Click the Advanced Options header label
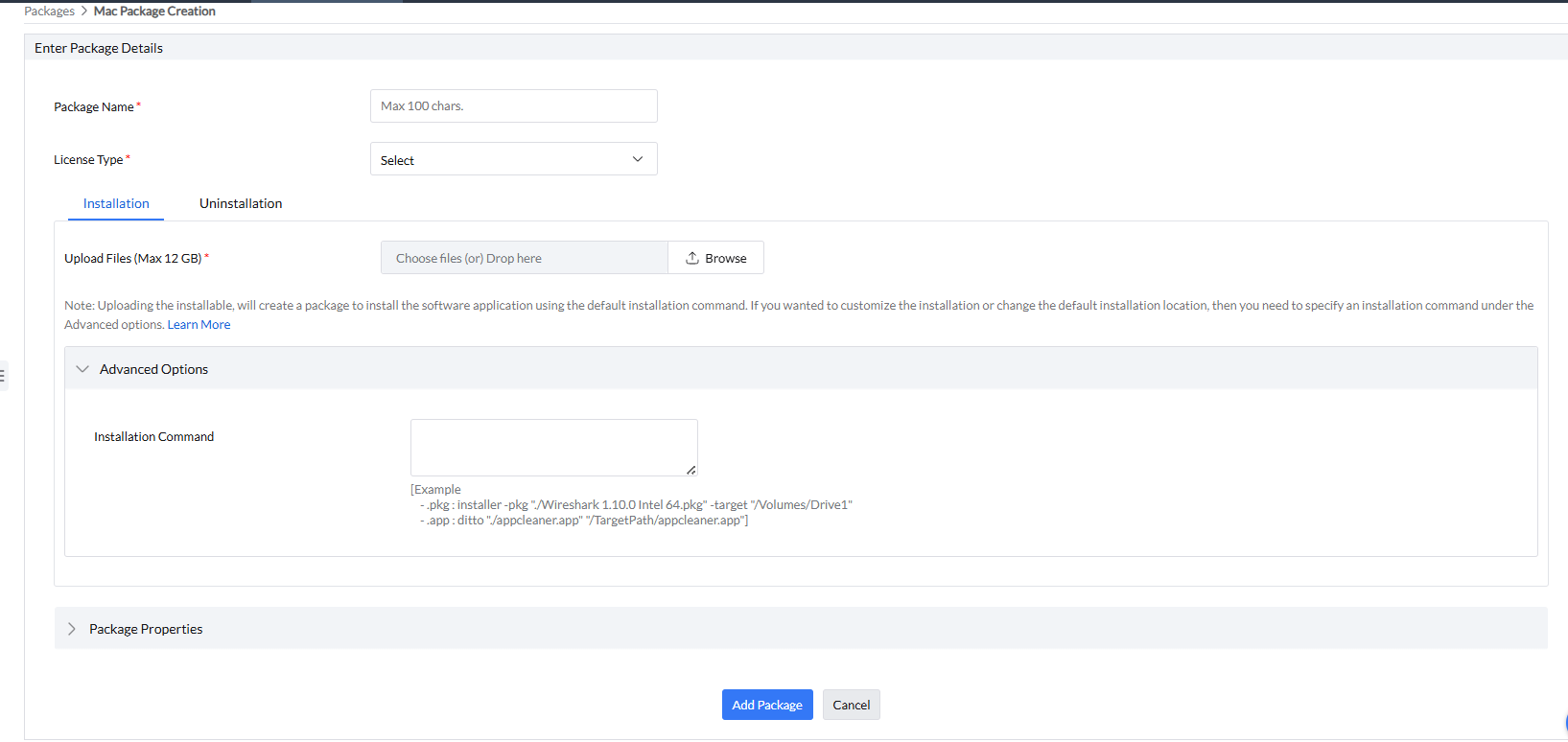Image resolution: width=1568 pixels, height=742 pixels. tap(153, 369)
